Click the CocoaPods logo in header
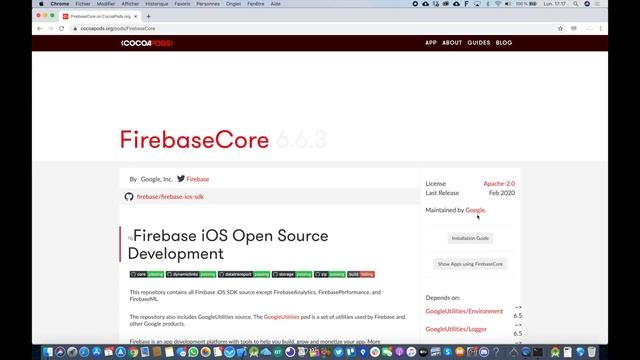 147,43
